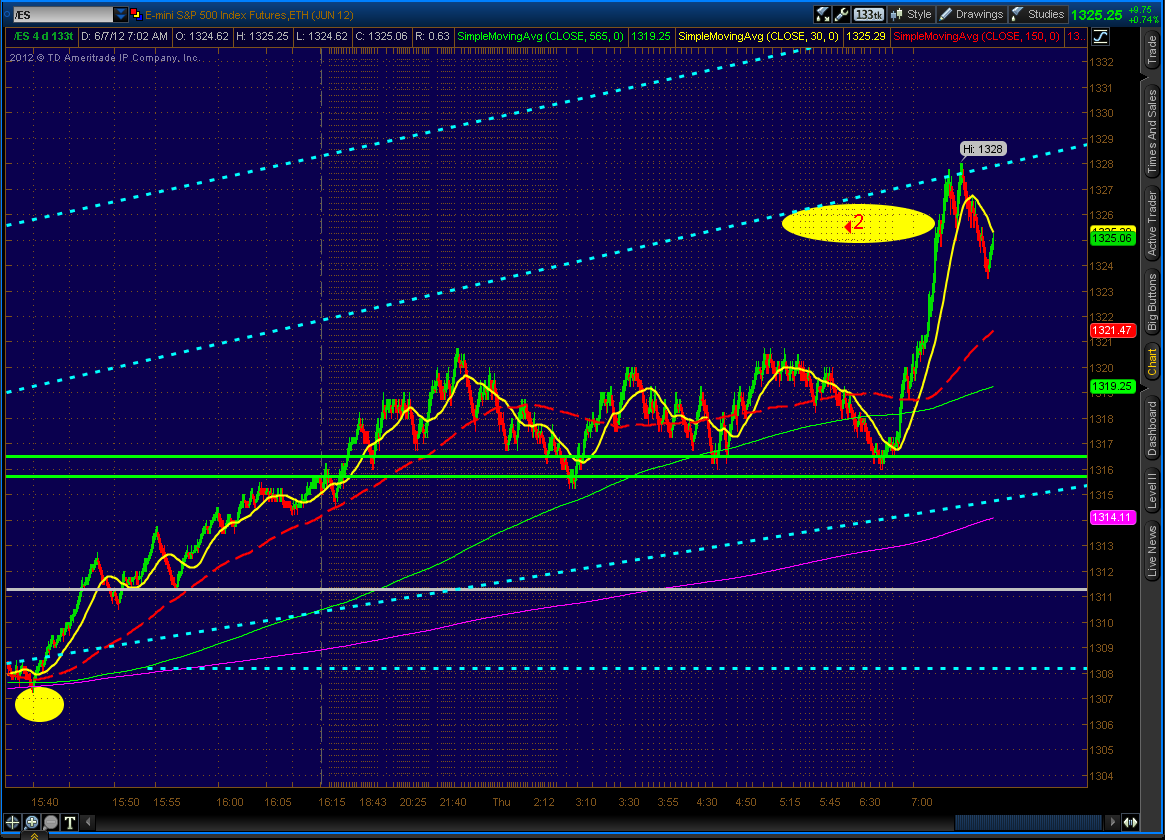Click the yellow SimpleMovingAvg (CLOSE, 30, 0) label
Viewport: 1165px width, 840px height.
click(x=759, y=36)
